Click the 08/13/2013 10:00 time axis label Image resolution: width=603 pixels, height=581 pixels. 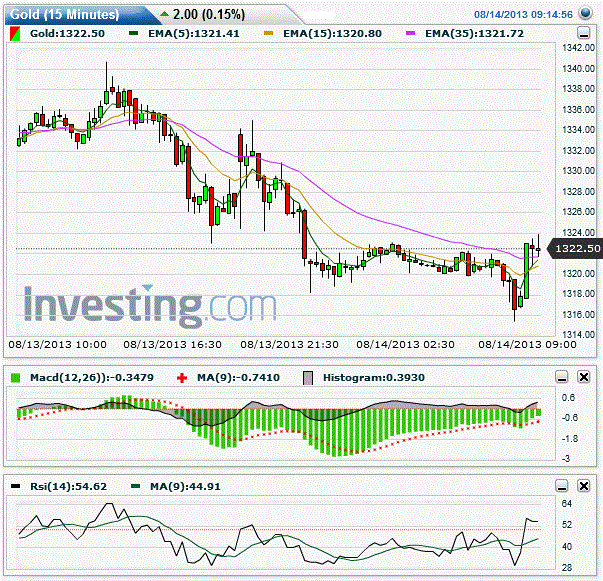(x=57, y=344)
